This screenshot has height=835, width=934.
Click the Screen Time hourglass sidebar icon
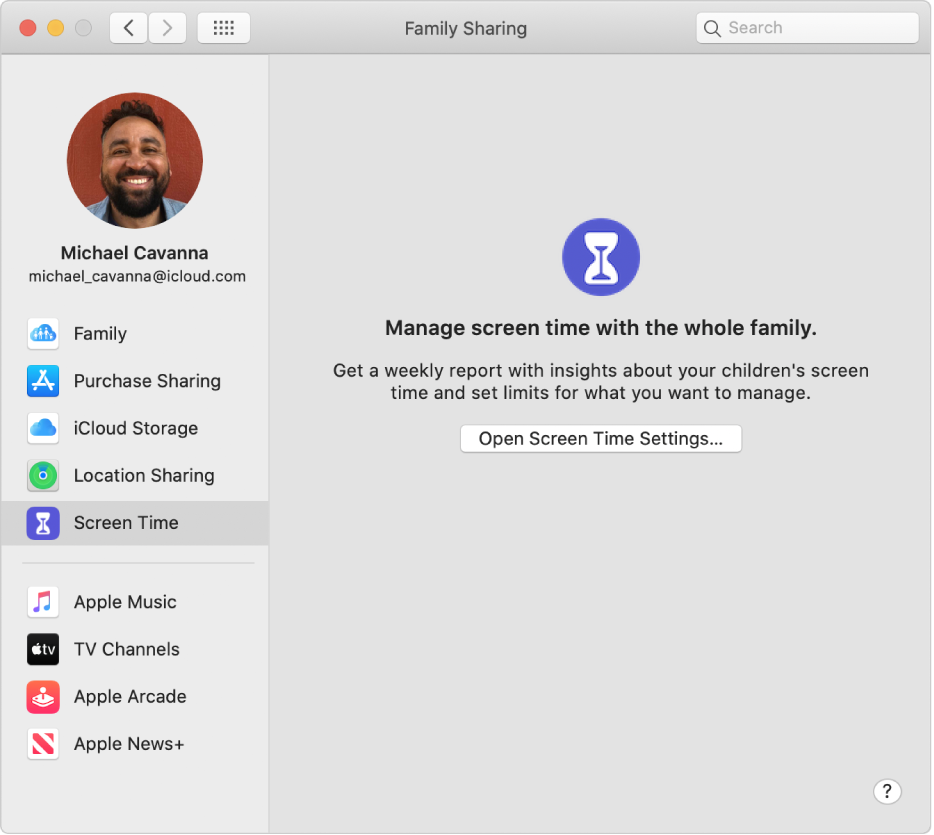point(43,523)
